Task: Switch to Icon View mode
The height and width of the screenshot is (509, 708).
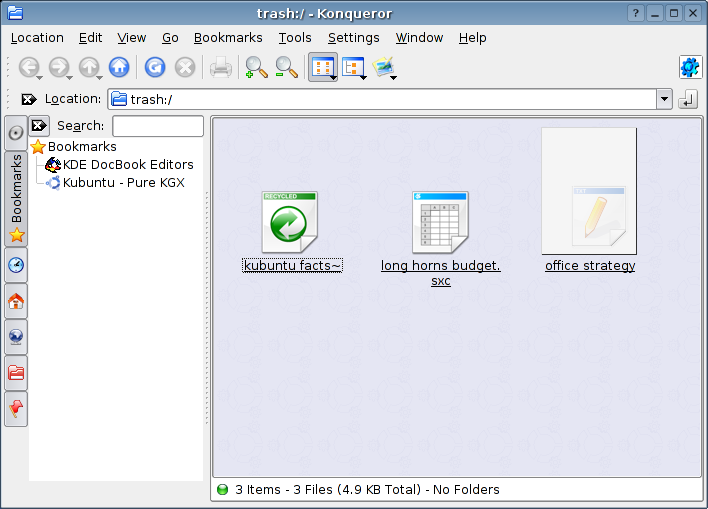Action: [x=321, y=67]
